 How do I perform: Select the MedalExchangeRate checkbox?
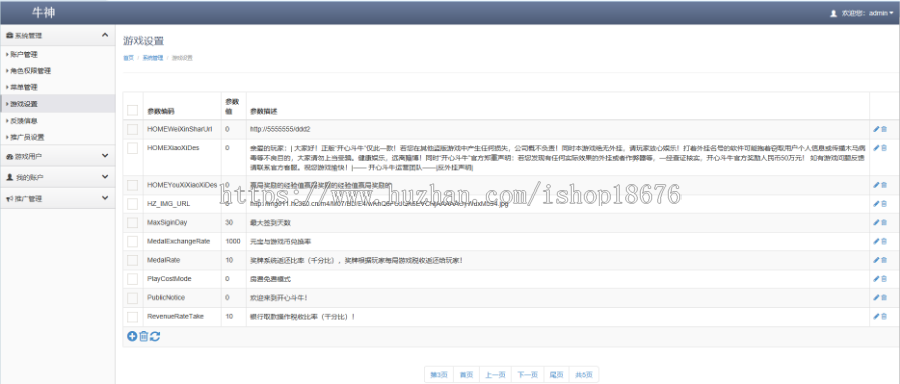click(133, 241)
